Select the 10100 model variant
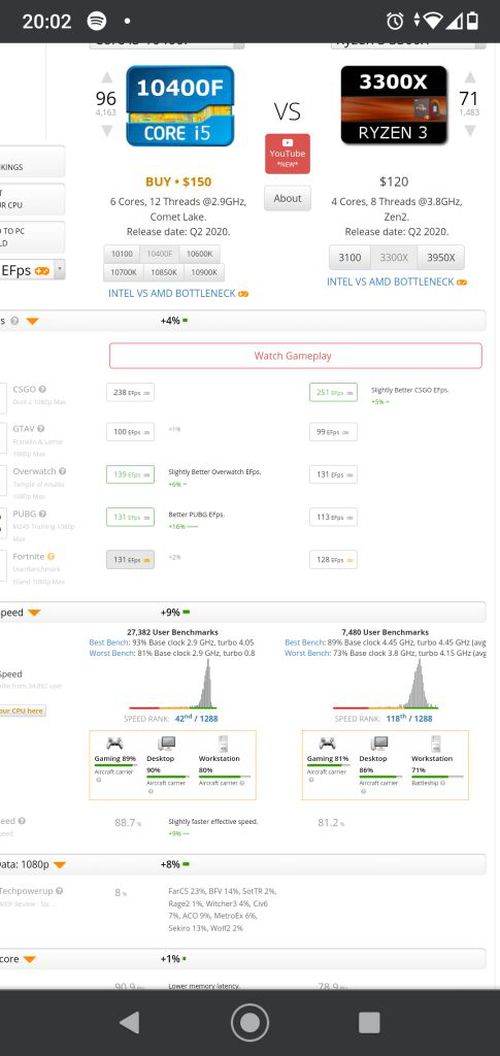The image size is (500, 1056). click(122, 254)
